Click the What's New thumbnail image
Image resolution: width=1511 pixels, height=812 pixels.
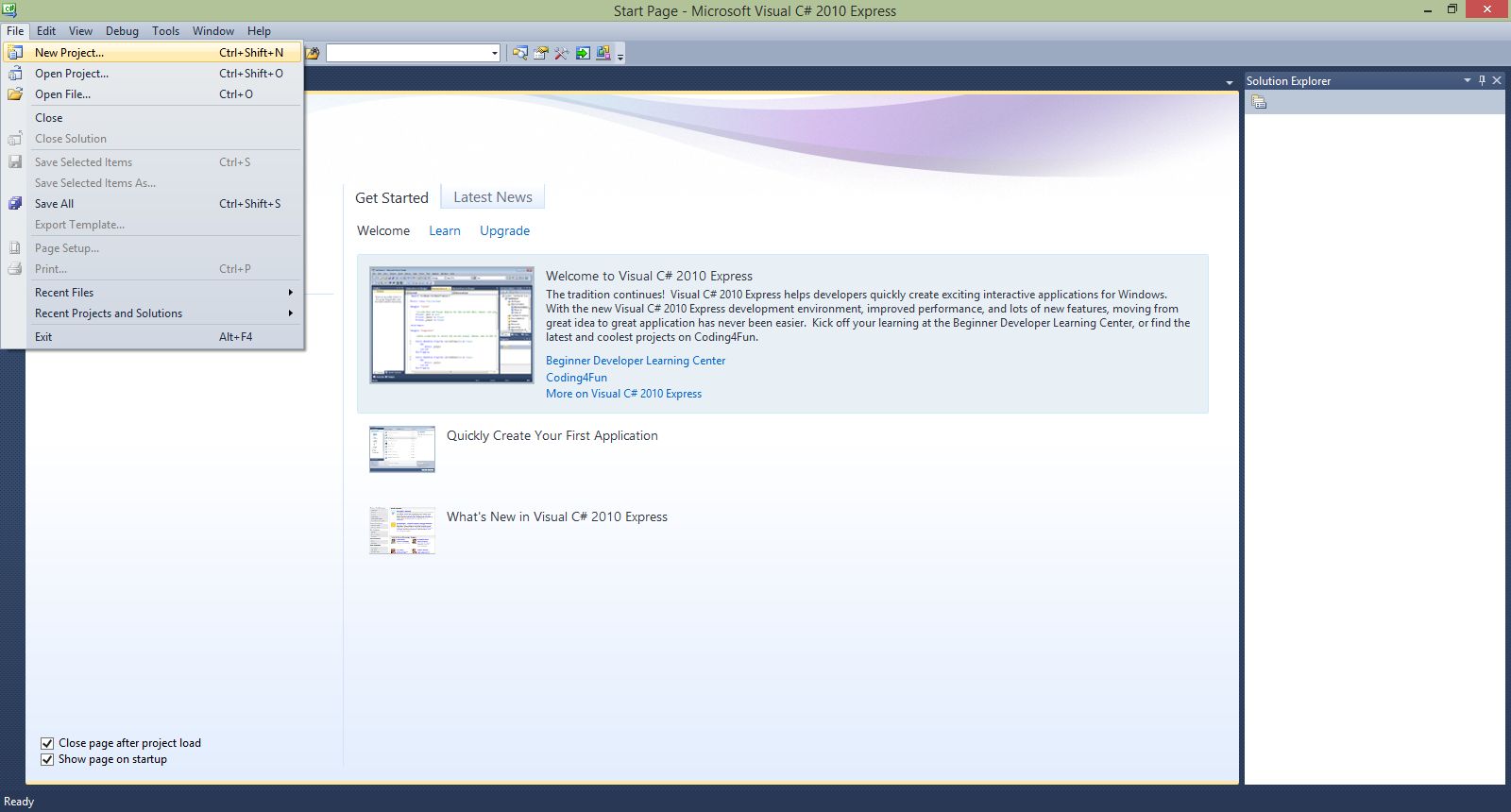402,530
